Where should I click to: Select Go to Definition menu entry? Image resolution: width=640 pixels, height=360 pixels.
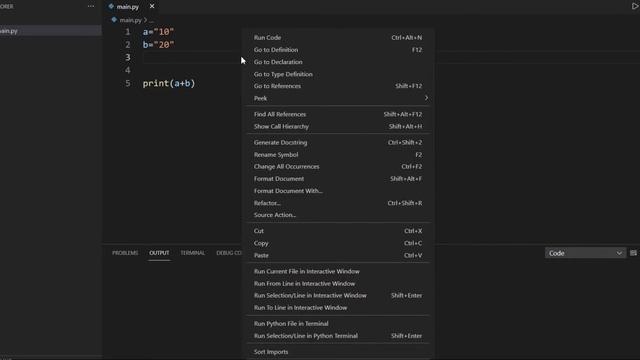pos(338,50)
